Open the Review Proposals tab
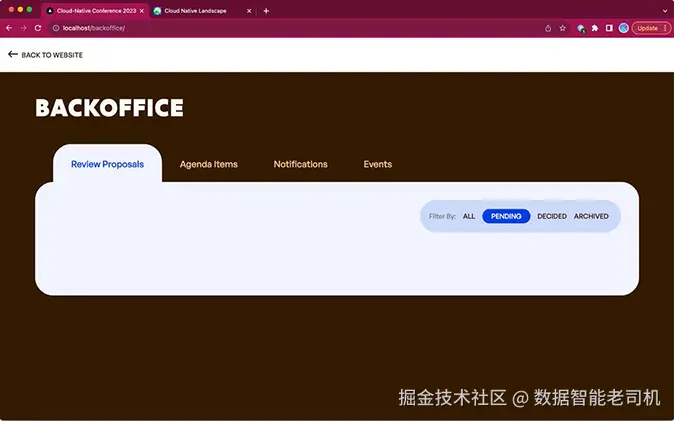This screenshot has height=421, width=674. [x=107, y=164]
